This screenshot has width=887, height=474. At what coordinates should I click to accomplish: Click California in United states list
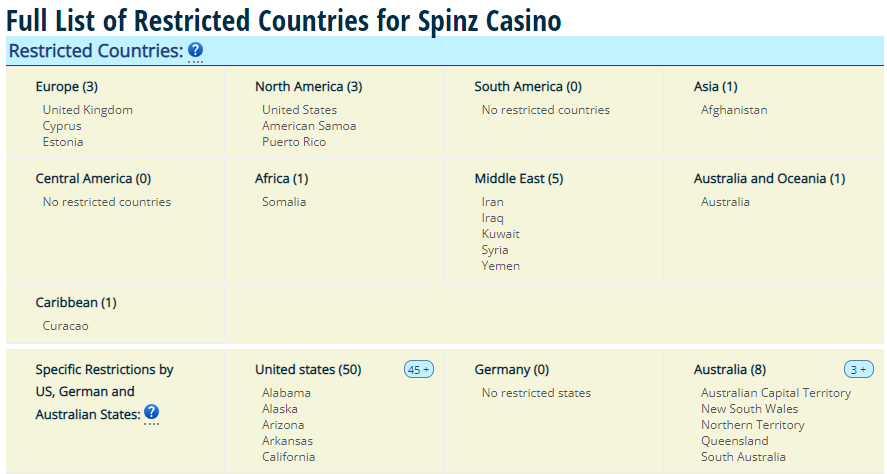288,456
